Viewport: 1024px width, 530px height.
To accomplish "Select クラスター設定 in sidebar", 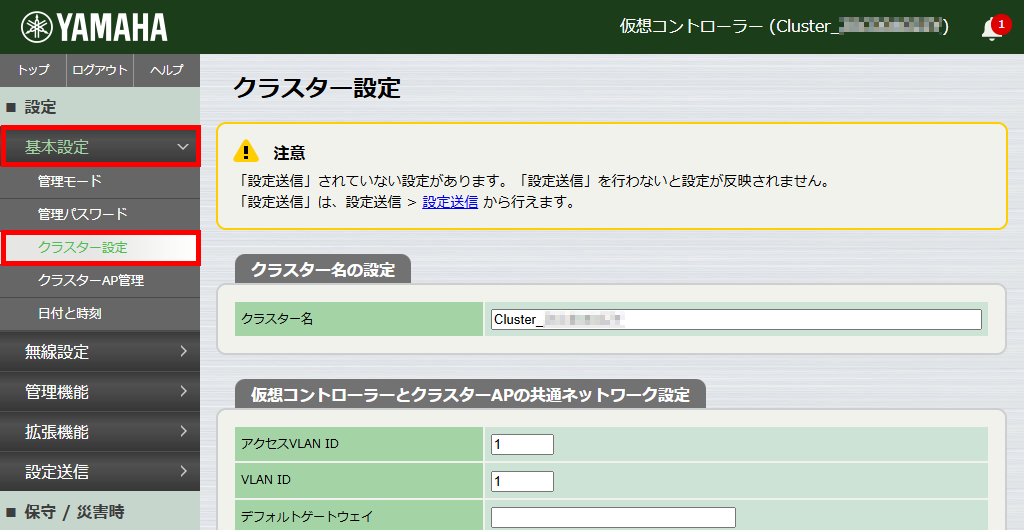I will 100,247.
